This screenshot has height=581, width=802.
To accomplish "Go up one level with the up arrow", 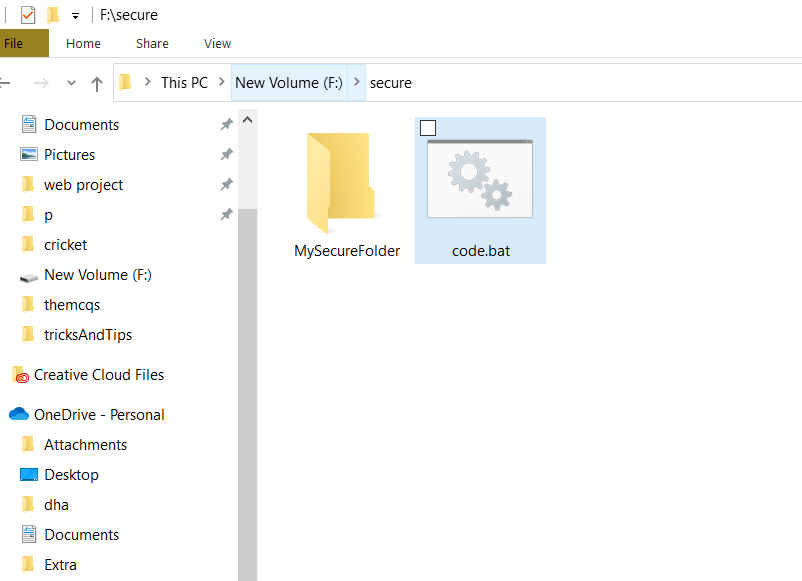I will click(97, 83).
